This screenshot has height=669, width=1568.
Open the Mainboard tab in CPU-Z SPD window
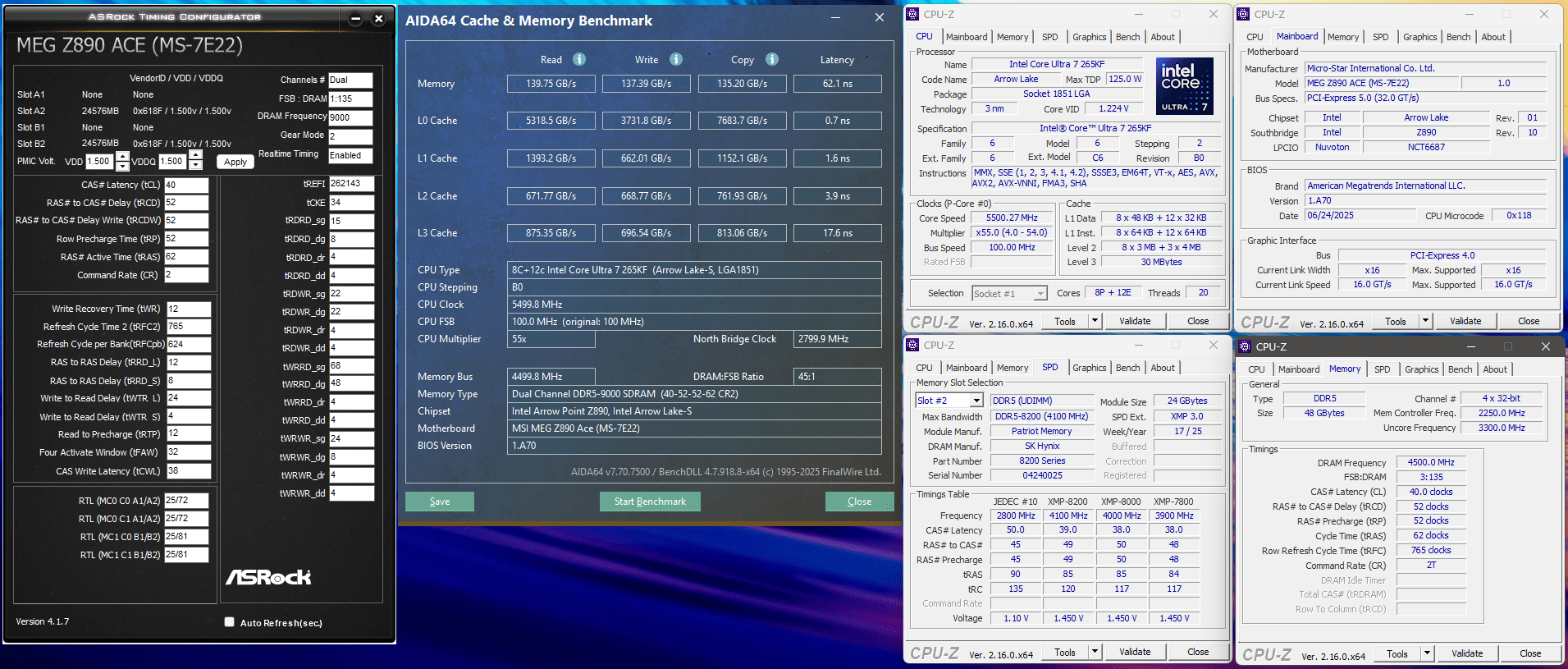(x=967, y=368)
